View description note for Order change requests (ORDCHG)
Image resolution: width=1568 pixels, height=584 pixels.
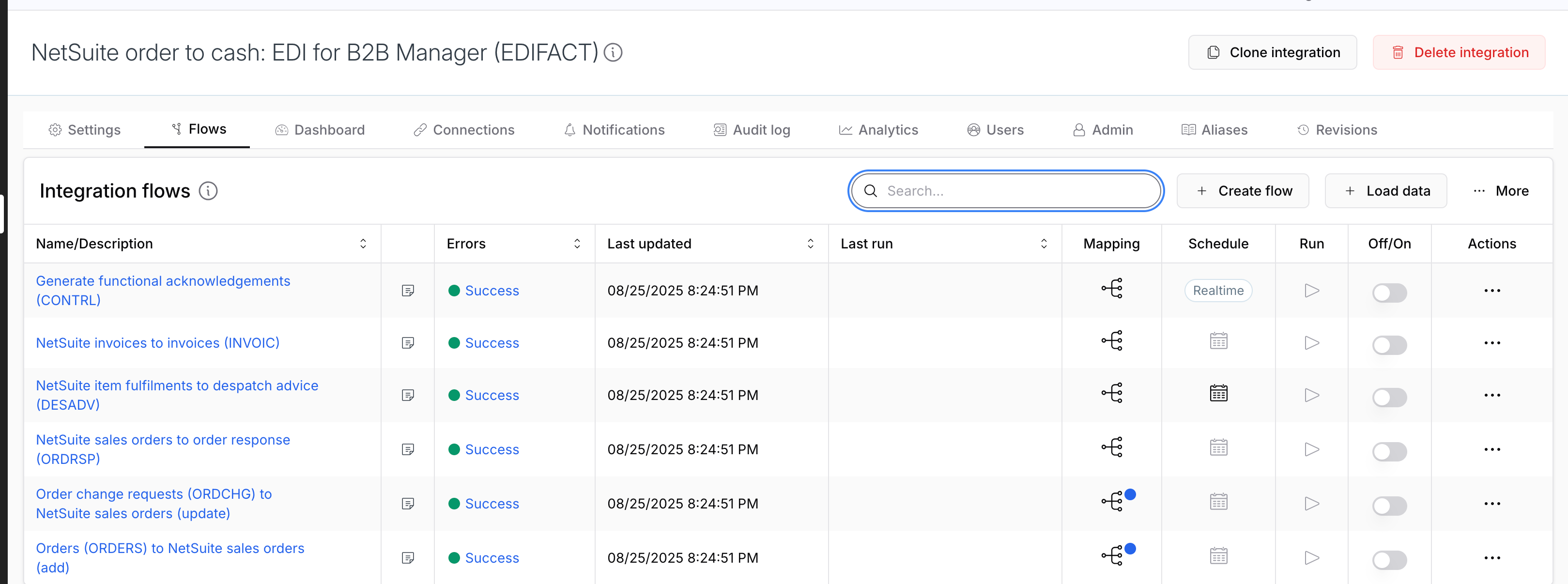[408, 504]
